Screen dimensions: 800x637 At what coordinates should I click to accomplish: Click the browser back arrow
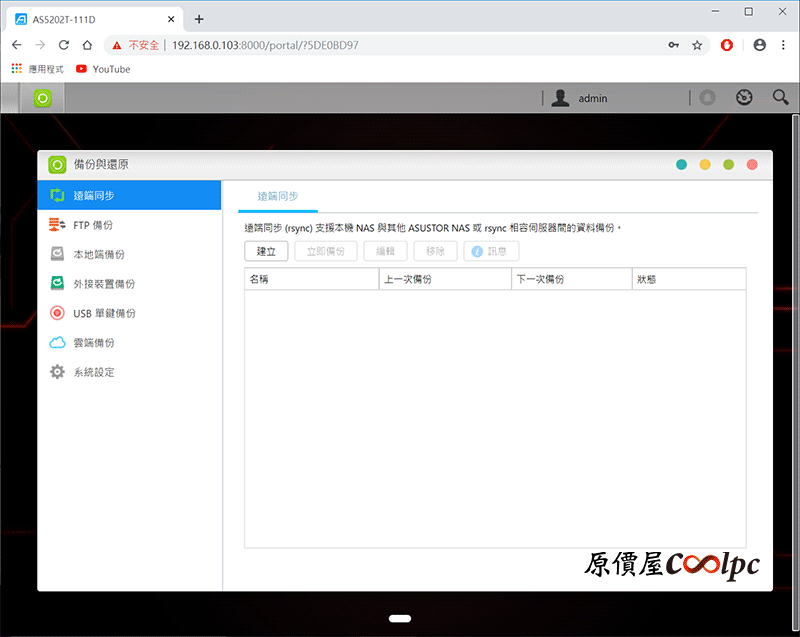[x=17, y=45]
